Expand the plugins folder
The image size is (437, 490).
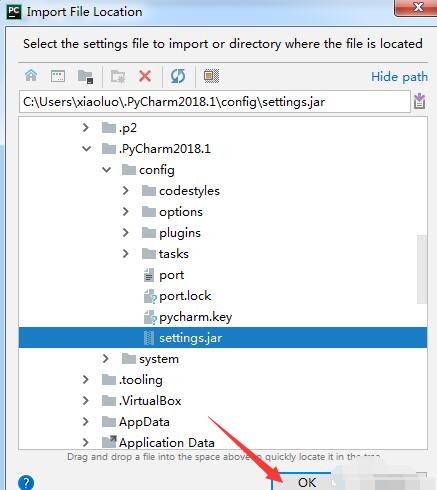pos(125,233)
